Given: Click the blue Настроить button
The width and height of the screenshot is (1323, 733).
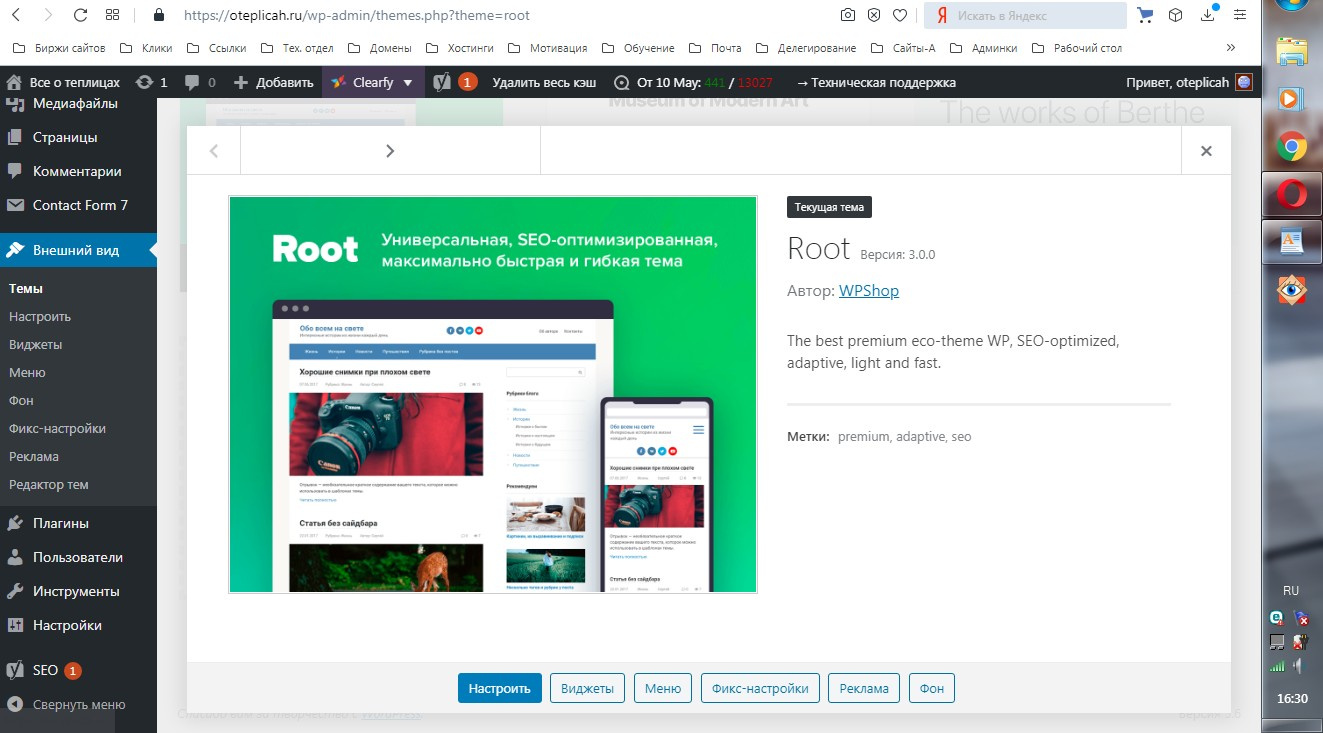Looking at the screenshot, I should pos(500,688).
